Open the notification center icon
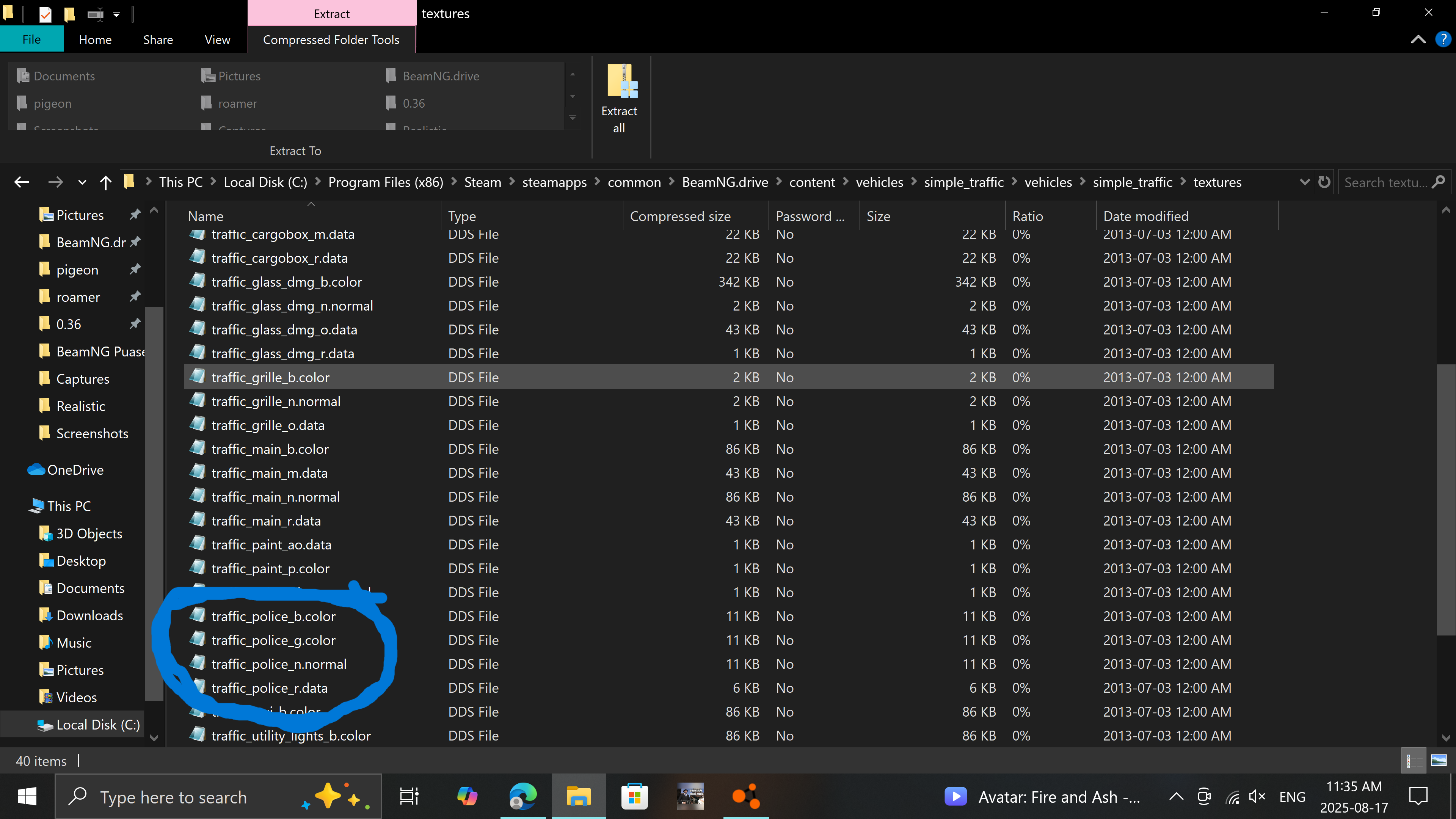 click(1418, 797)
